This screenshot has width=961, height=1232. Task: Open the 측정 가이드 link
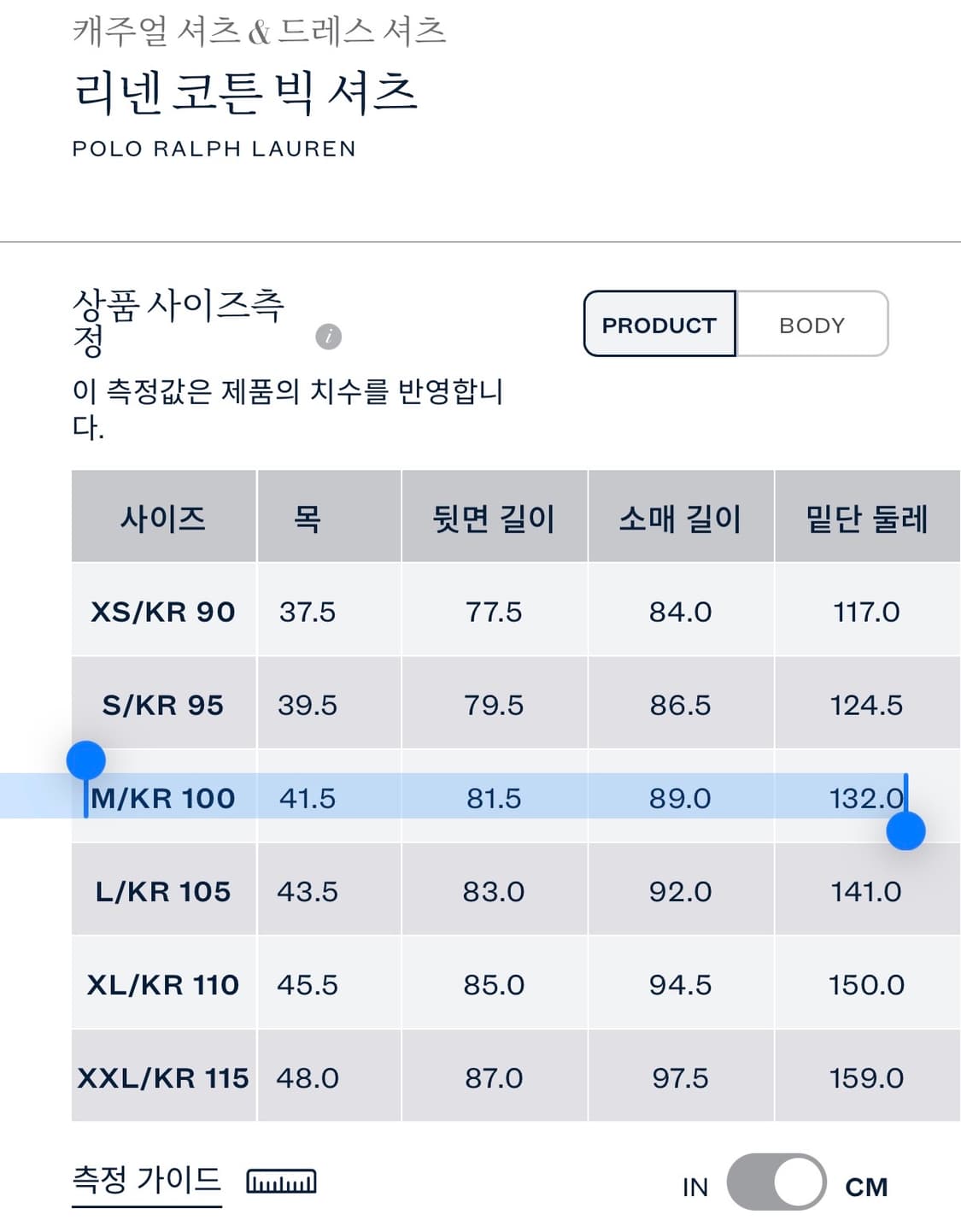147,1180
